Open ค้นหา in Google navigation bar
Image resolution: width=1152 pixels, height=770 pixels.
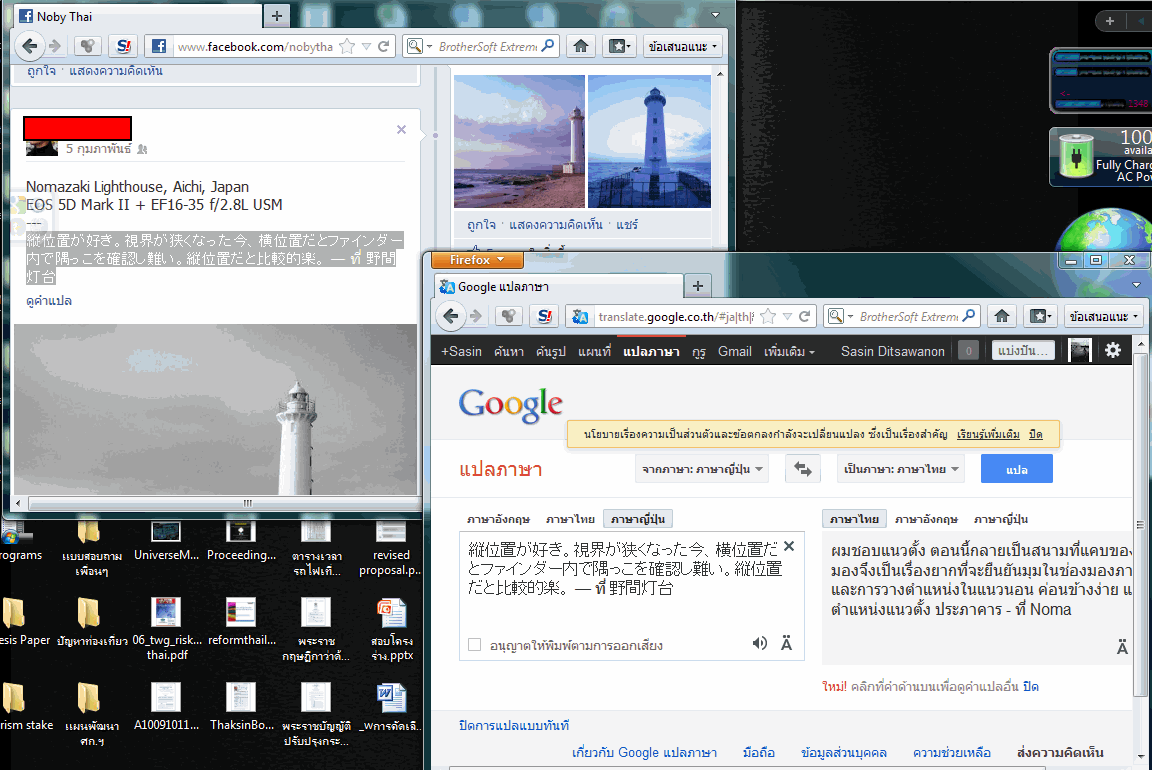[509, 351]
